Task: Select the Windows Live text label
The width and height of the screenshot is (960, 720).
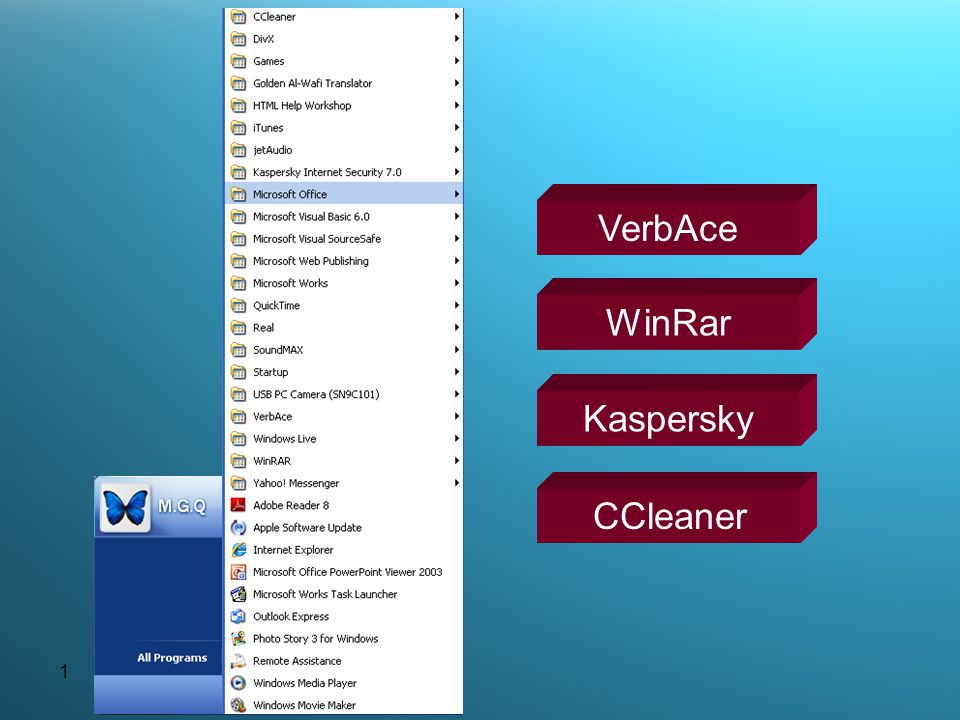Action: tap(285, 438)
